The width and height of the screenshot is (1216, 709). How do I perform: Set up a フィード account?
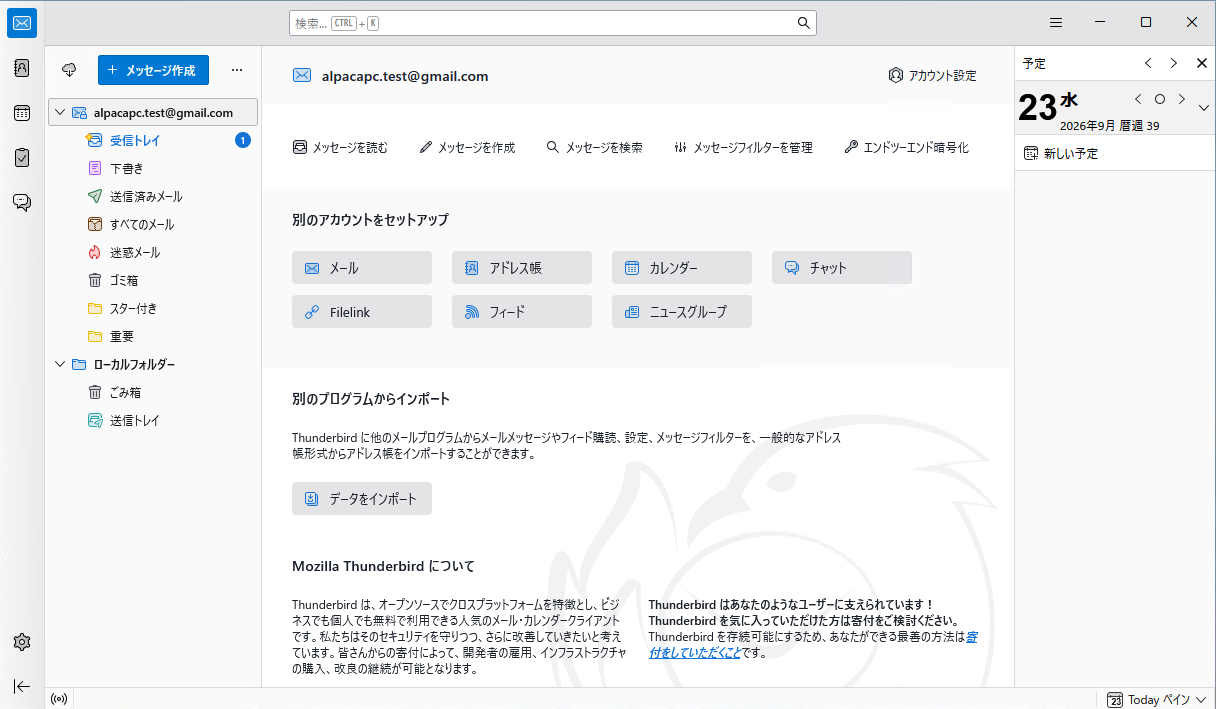[522, 312]
